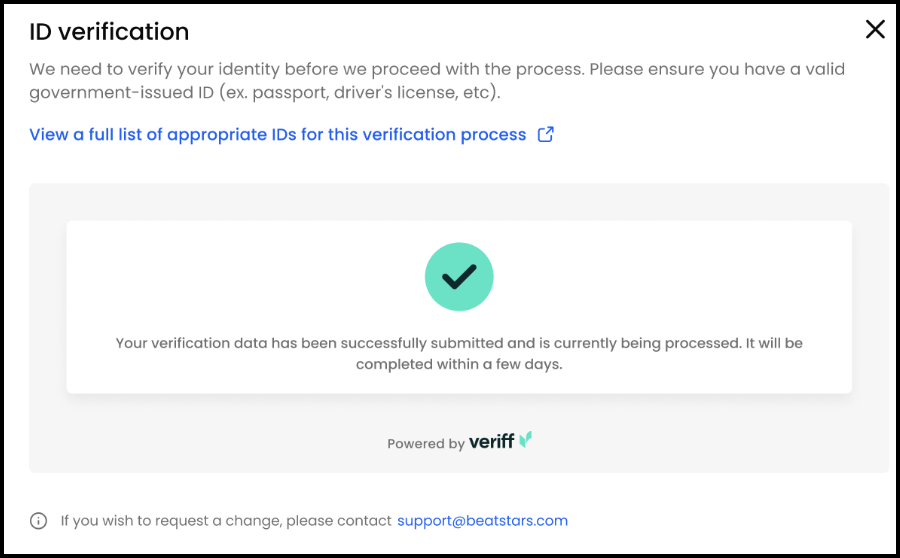Click the circled info icon

38,521
